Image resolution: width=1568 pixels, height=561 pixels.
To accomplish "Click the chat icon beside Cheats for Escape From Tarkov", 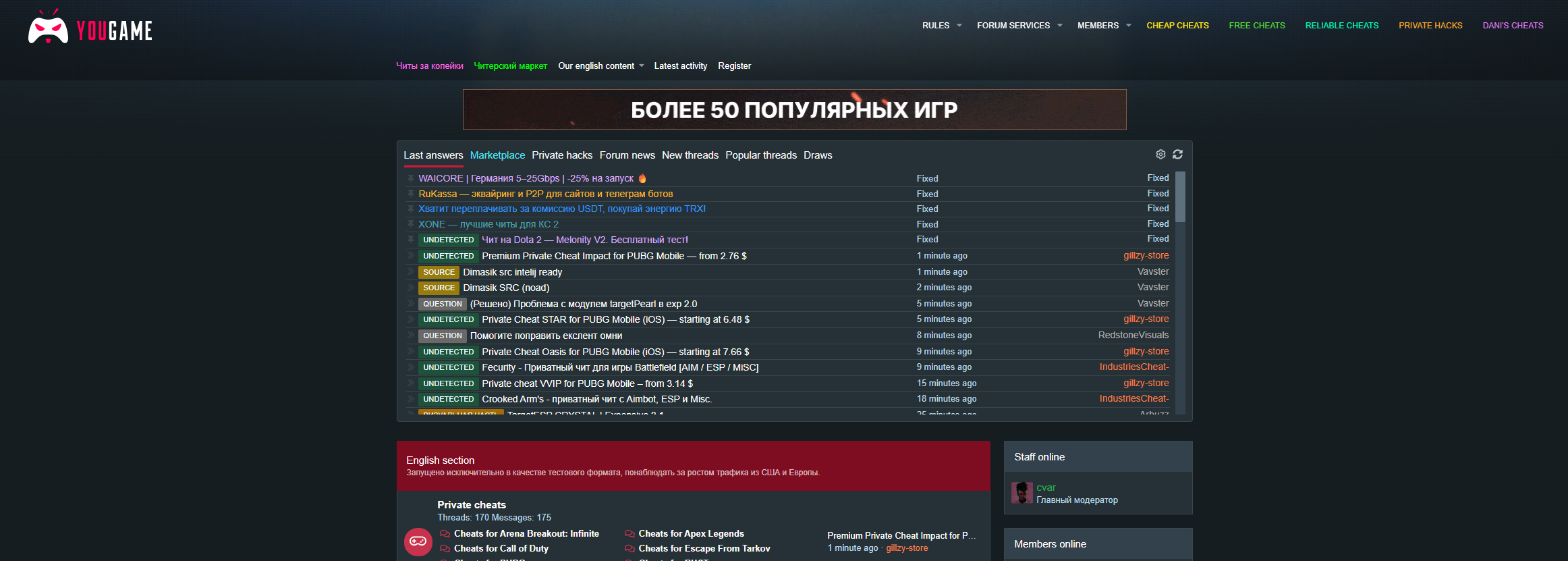I will point(629,549).
